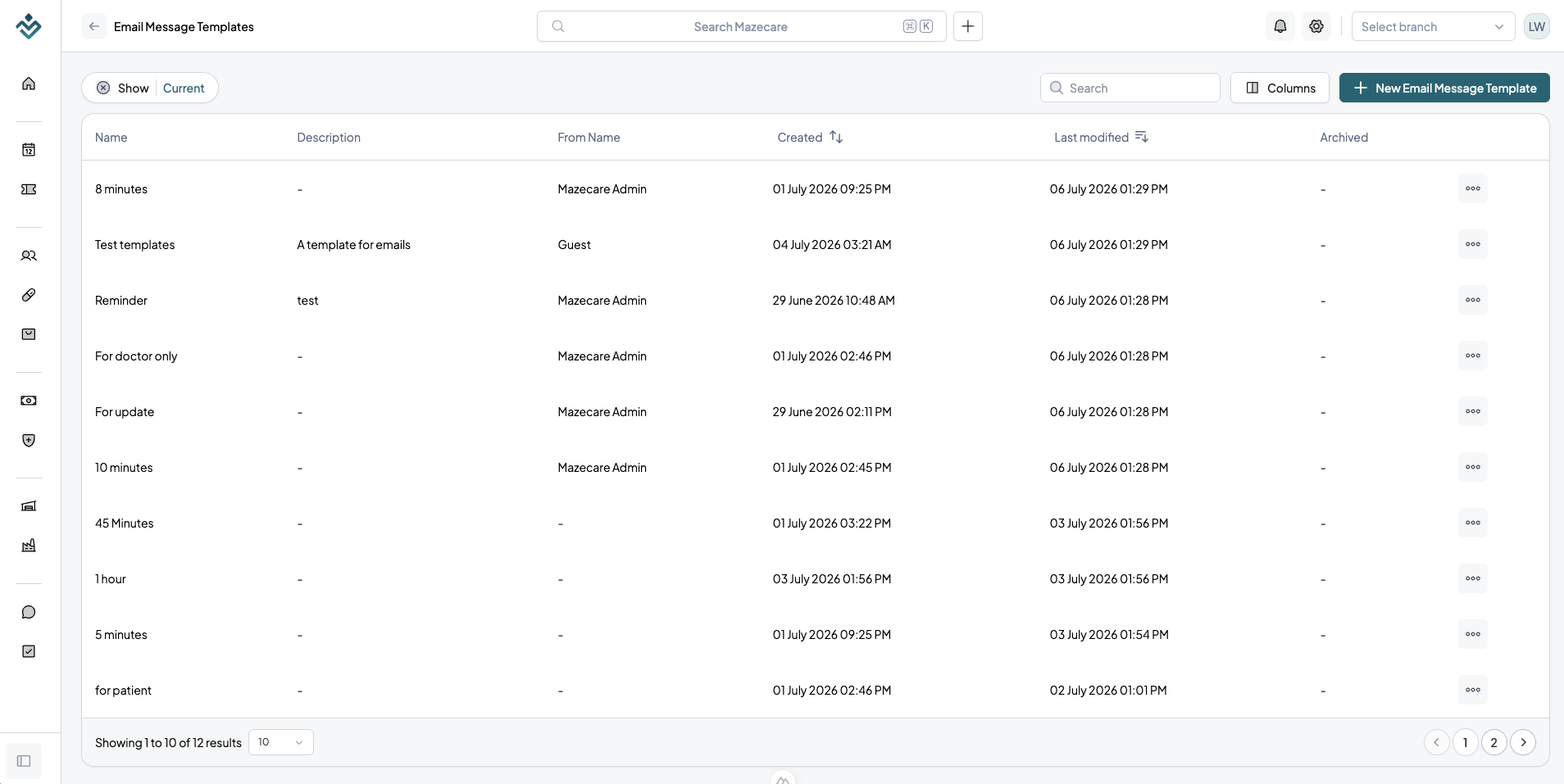Select page 1 in pagination

tap(1466, 742)
